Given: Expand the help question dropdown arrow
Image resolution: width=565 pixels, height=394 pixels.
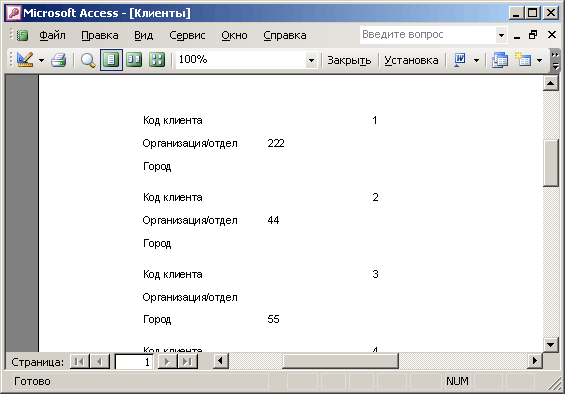Looking at the screenshot, I should coord(501,35).
